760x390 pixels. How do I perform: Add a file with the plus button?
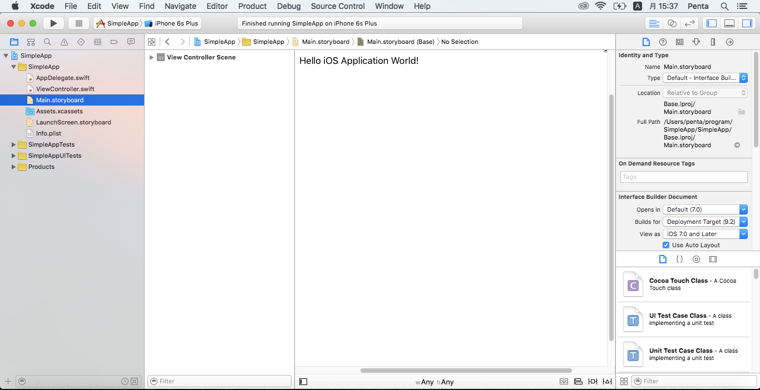pos(8,381)
